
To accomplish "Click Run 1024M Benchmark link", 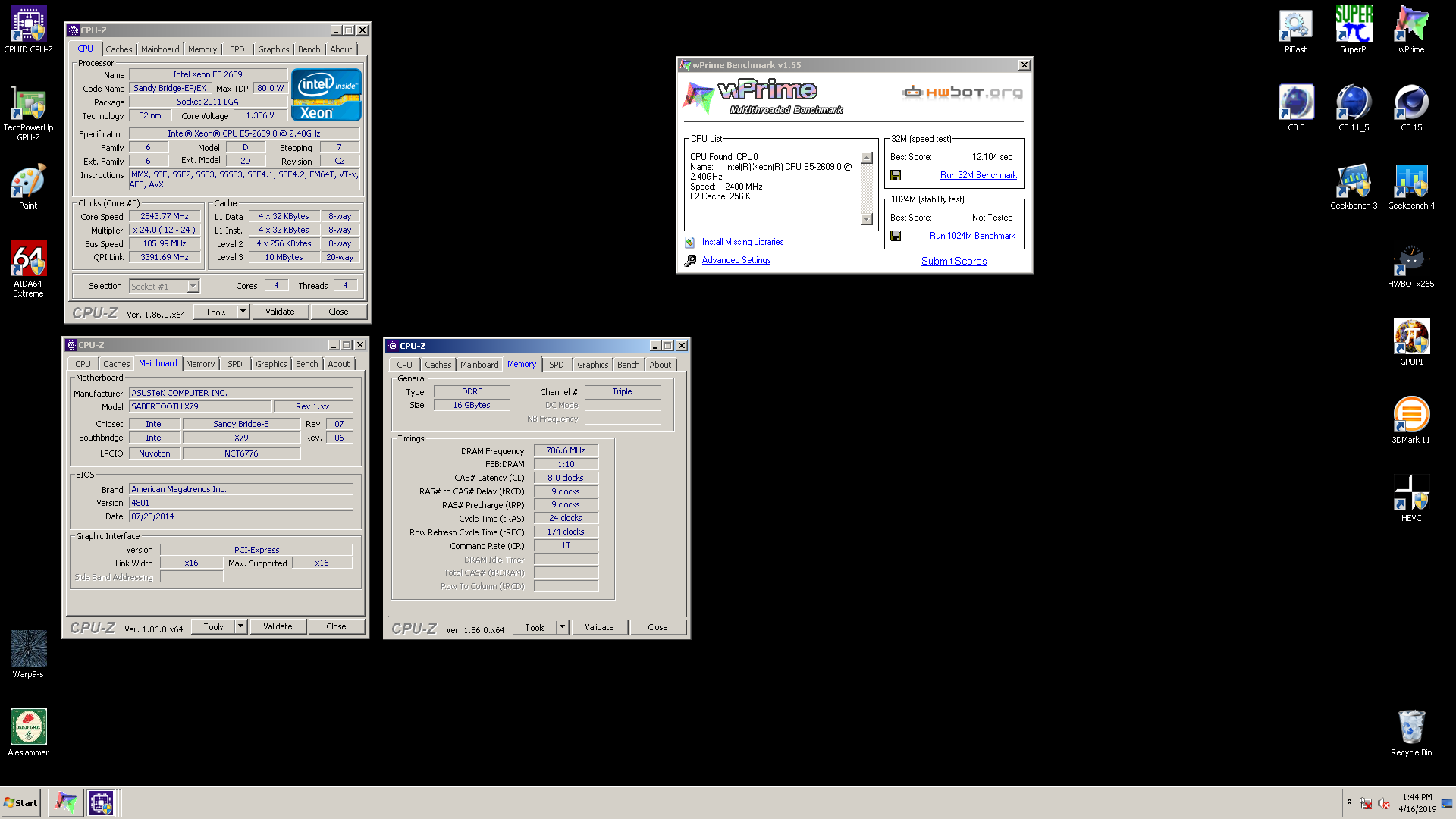I will point(972,236).
